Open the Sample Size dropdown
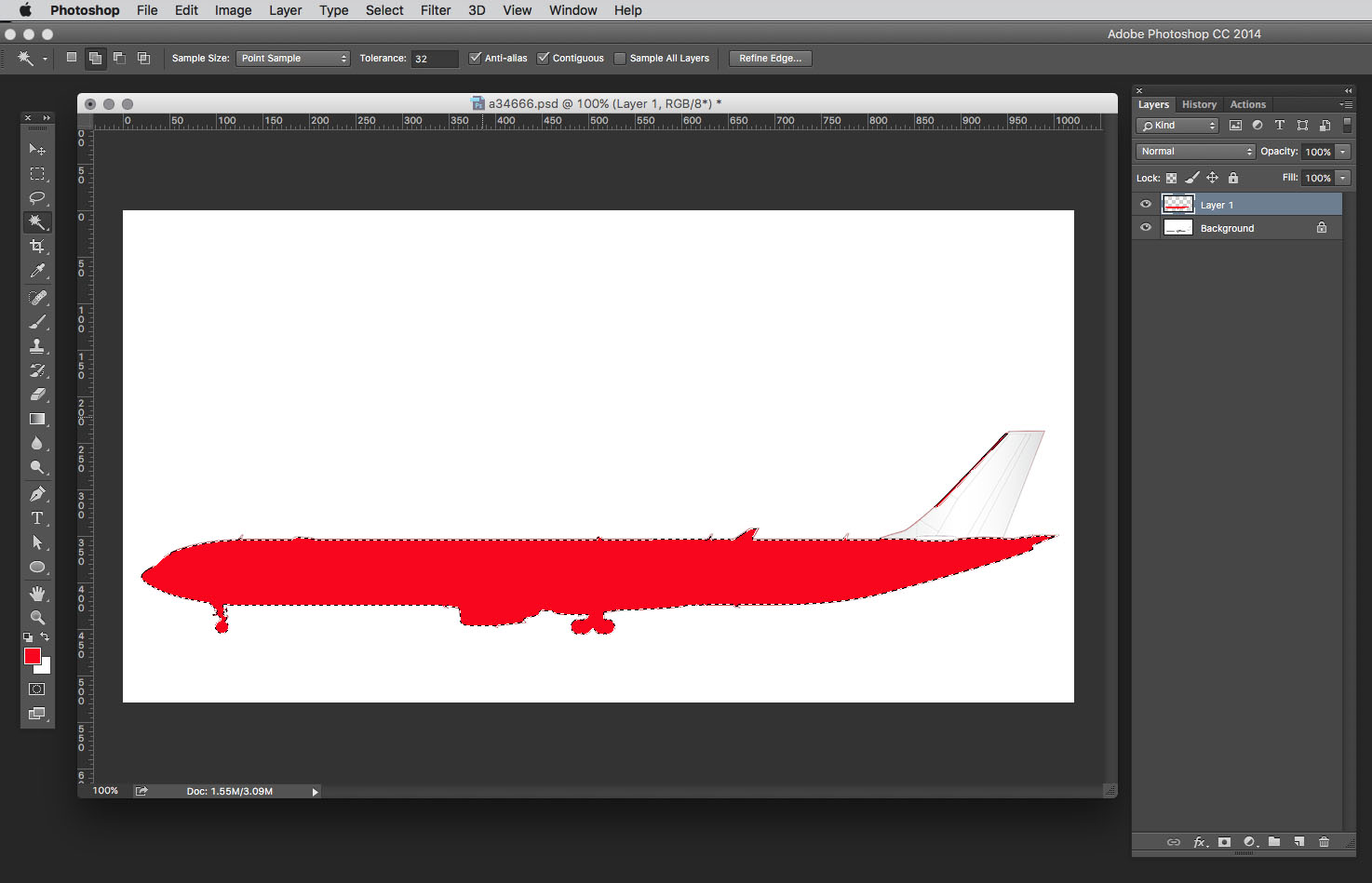Image resolution: width=1372 pixels, height=883 pixels. tap(292, 59)
